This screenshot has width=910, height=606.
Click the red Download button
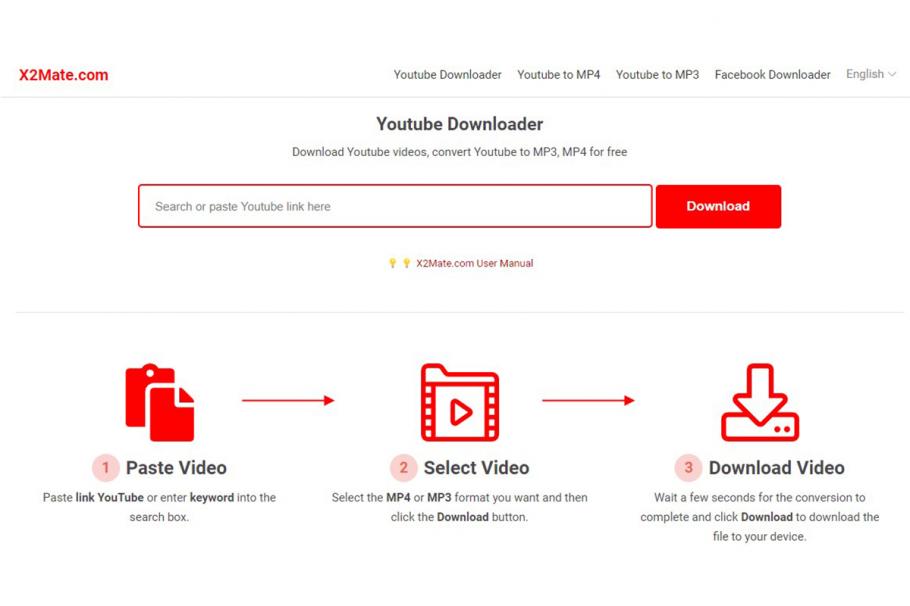pos(718,206)
